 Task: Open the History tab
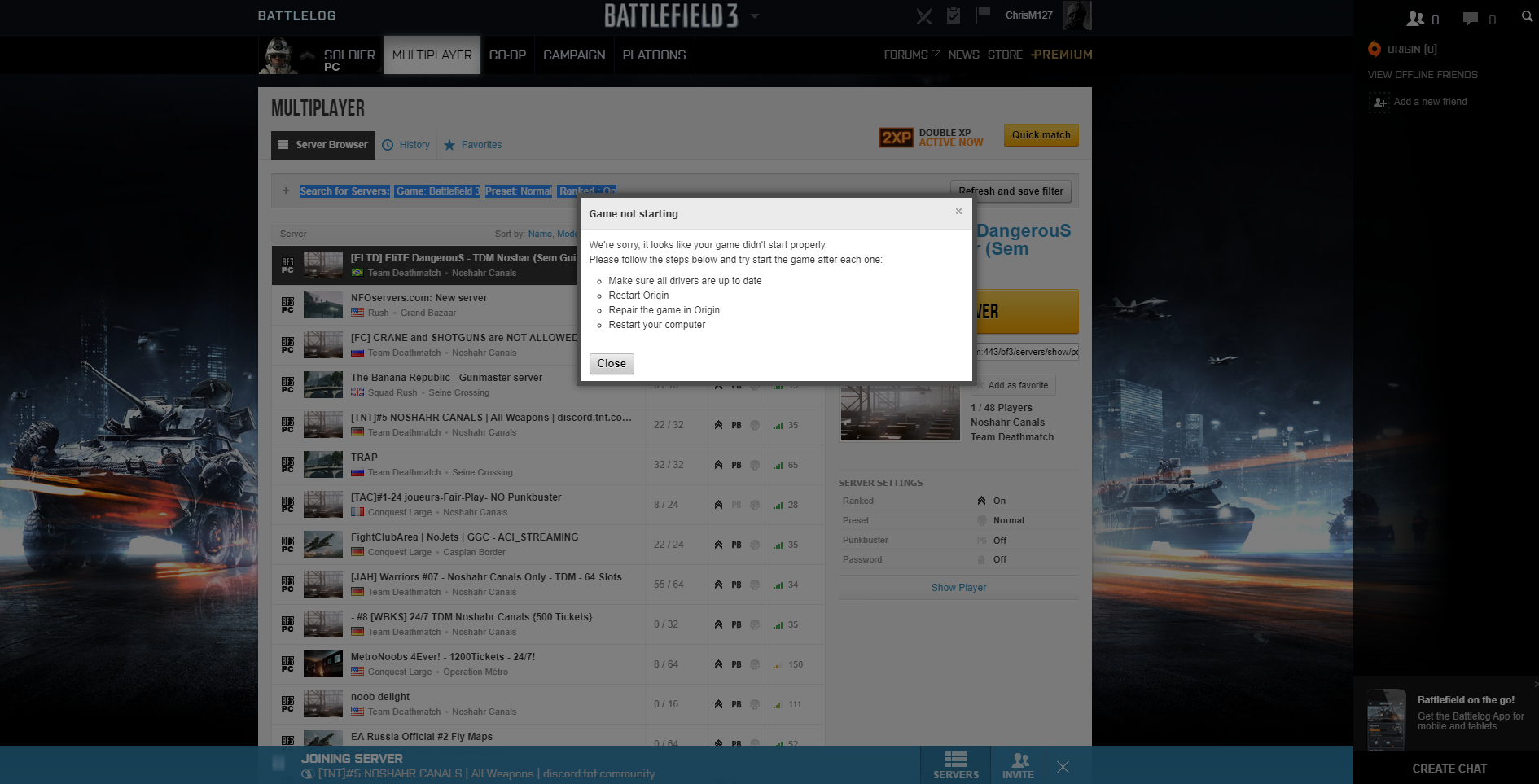pyautogui.click(x=406, y=145)
